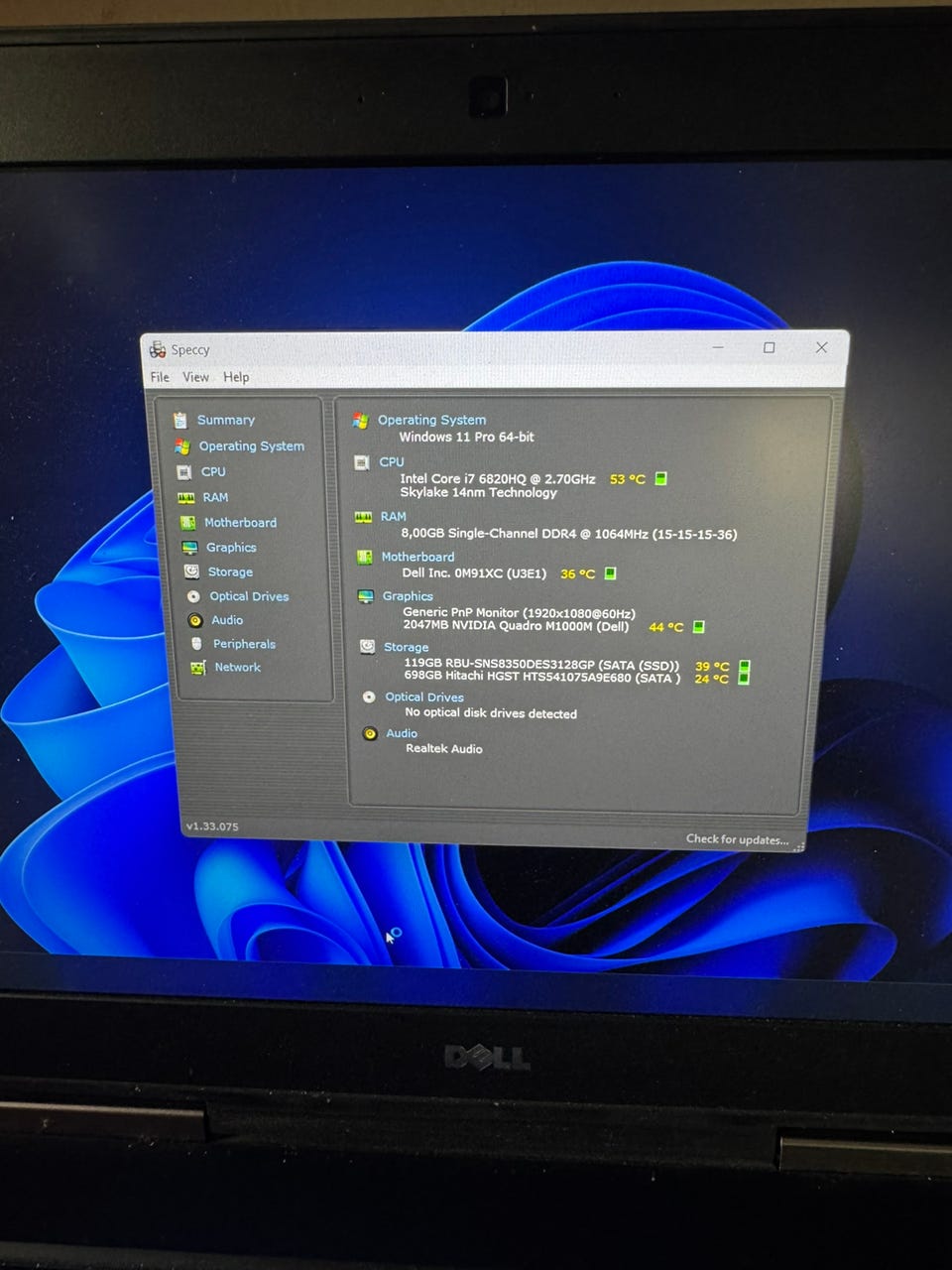
Task: Click the Motherboard icon in summary pane
Action: (x=364, y=558)
